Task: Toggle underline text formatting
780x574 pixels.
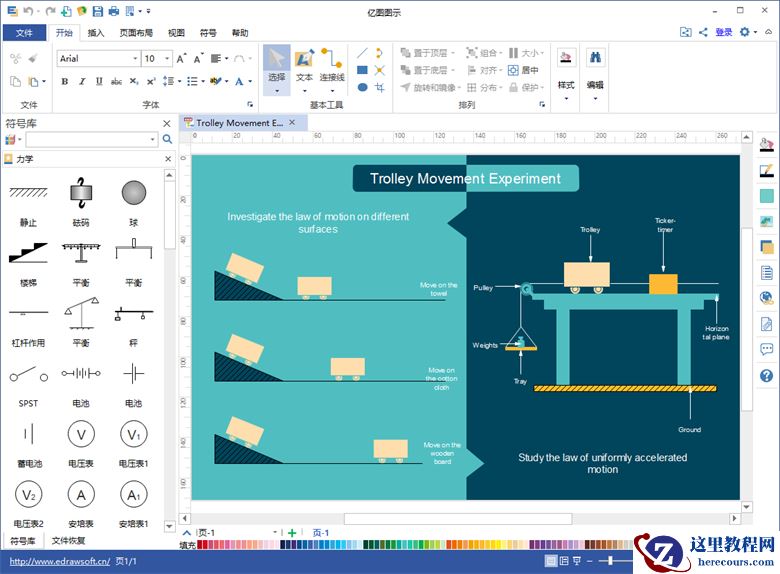Action: pyautogui.click(x=99, y=81)
